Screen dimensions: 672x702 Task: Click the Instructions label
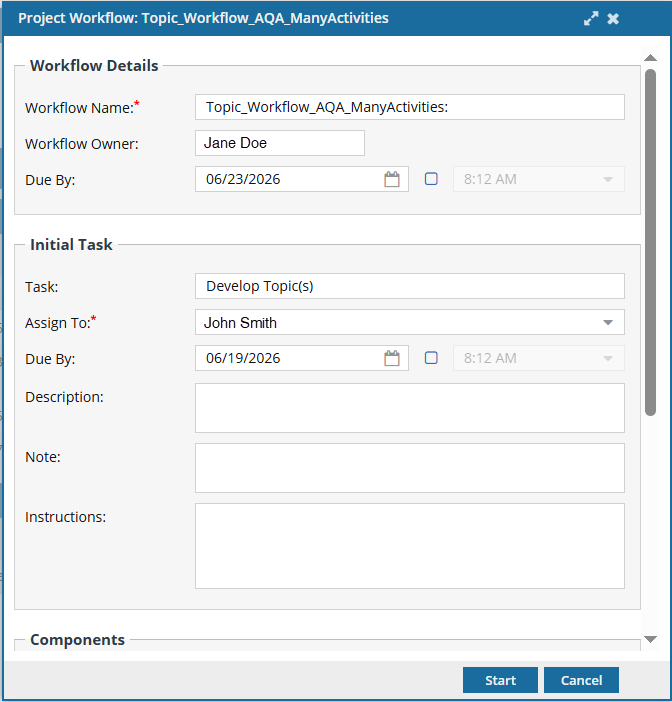[65, 517]
